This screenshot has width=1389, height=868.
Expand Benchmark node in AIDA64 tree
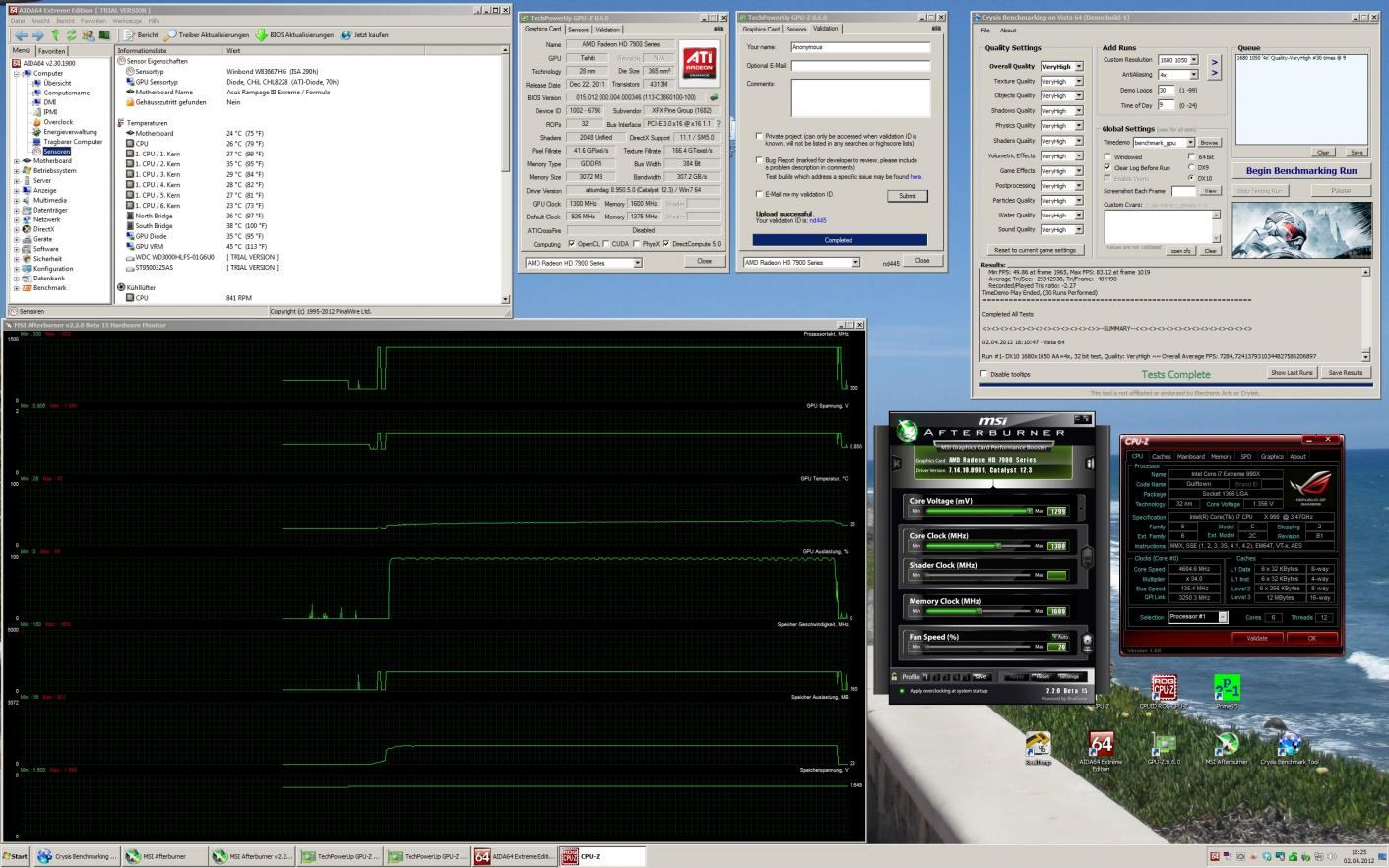17,288
